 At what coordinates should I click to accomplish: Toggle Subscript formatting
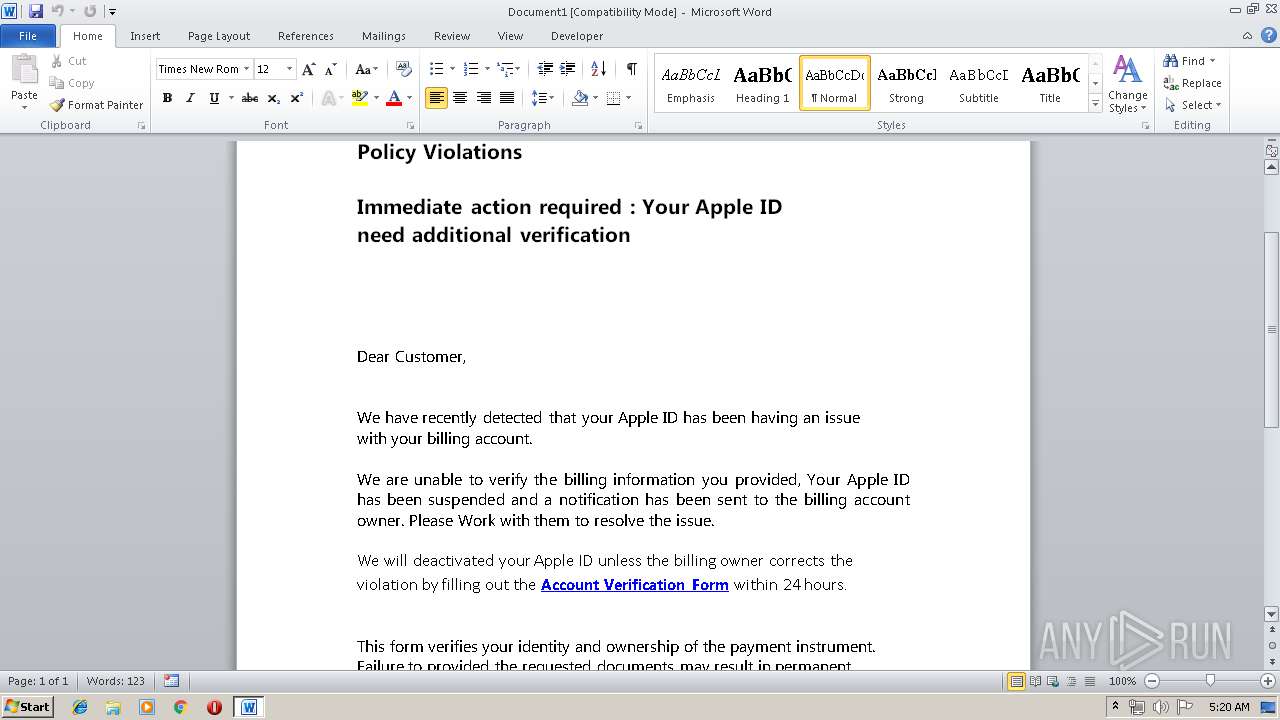(274, 98)
